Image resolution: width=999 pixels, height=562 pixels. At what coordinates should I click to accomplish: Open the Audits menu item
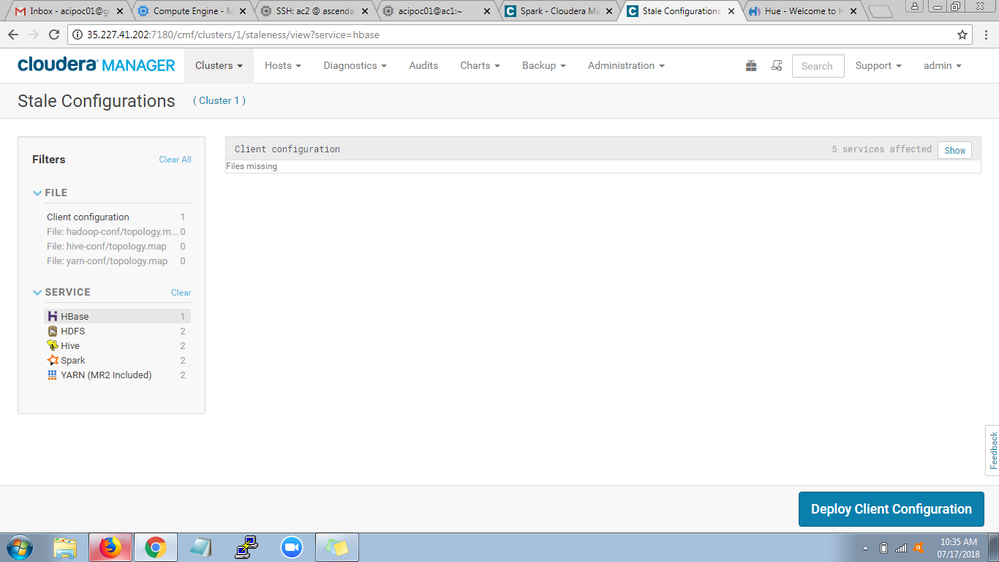pyautogui.click(x=423, y=66)
